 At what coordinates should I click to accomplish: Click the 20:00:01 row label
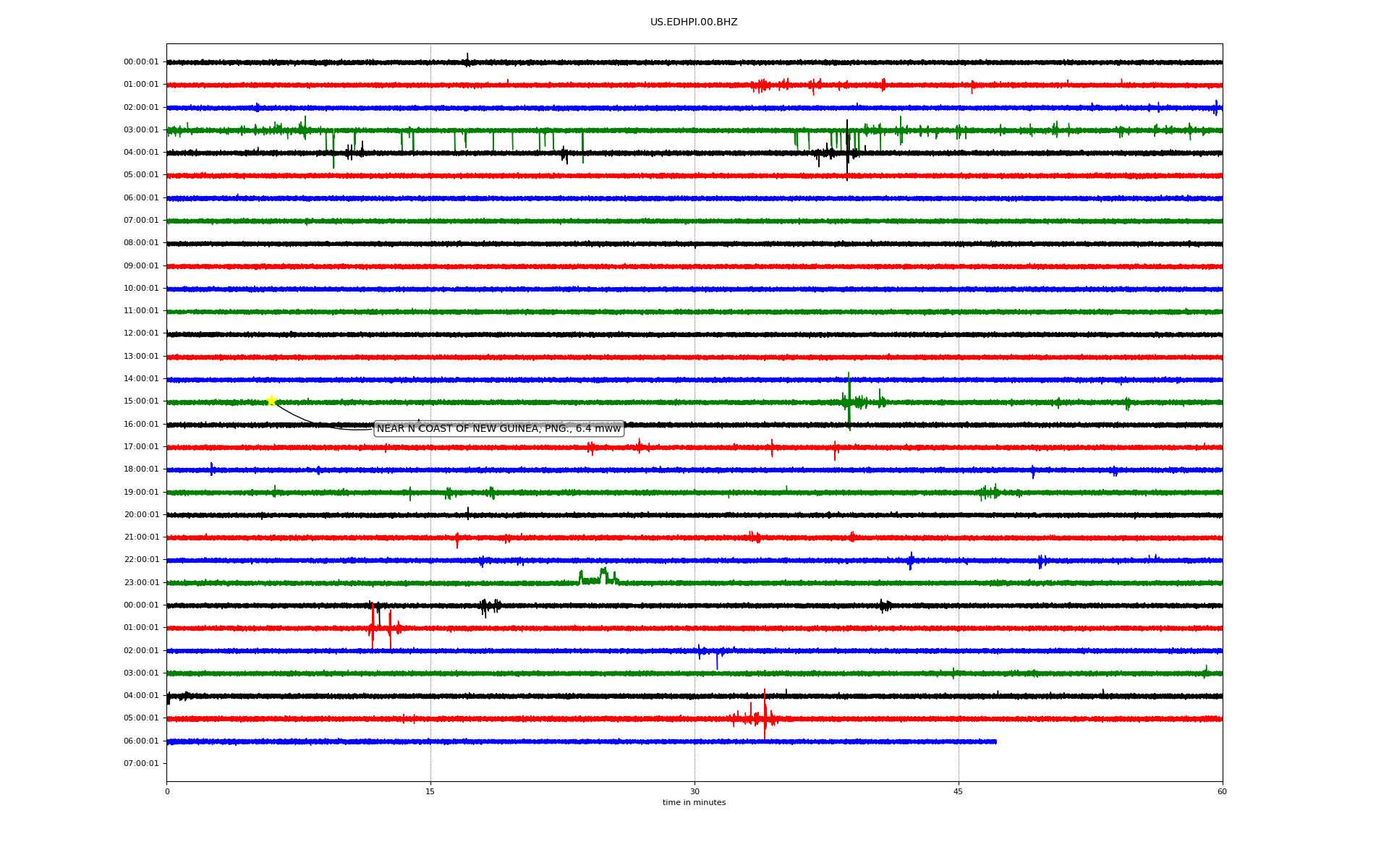141,515
